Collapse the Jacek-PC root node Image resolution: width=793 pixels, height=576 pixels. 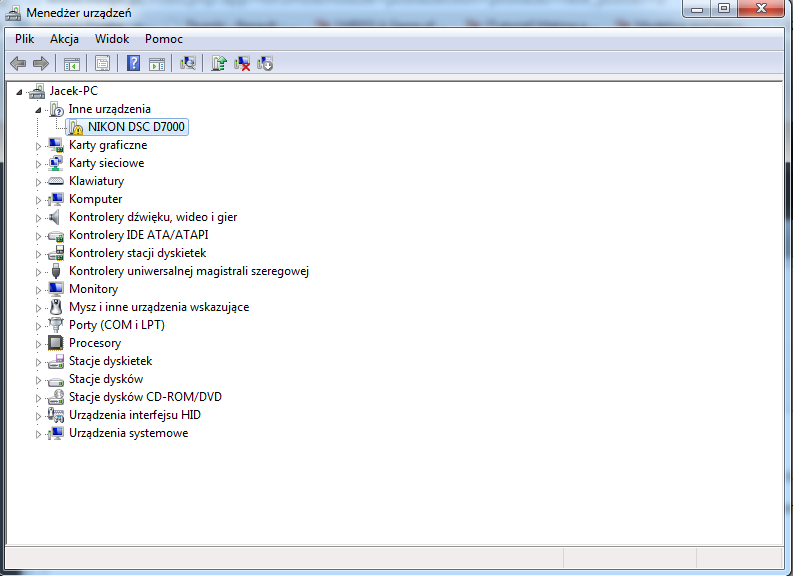[19, 92]
